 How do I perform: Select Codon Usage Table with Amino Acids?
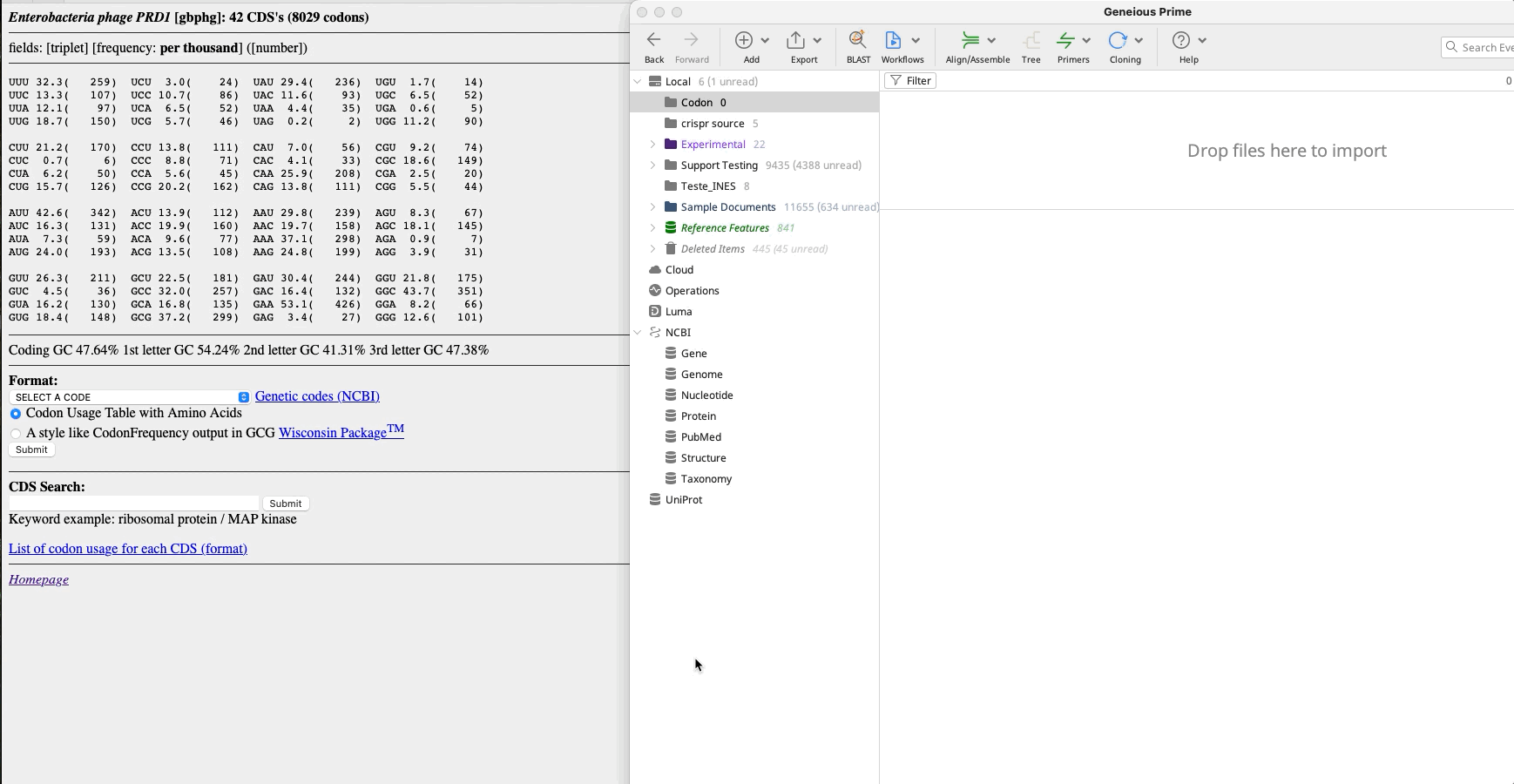tap(16, 414)
